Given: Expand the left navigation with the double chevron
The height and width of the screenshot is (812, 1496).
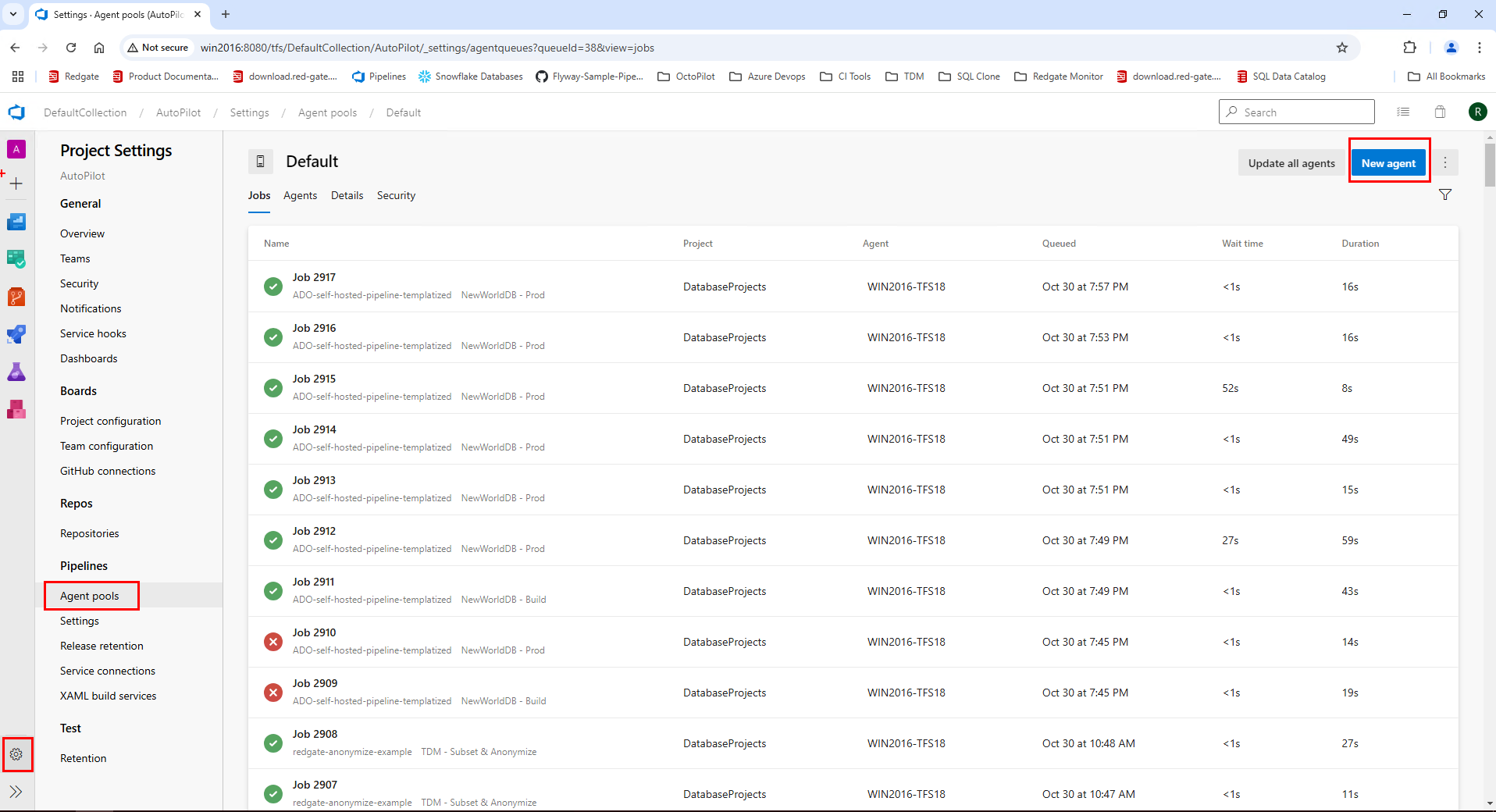Looking at the screenshot, I should (x=16, y=792).
